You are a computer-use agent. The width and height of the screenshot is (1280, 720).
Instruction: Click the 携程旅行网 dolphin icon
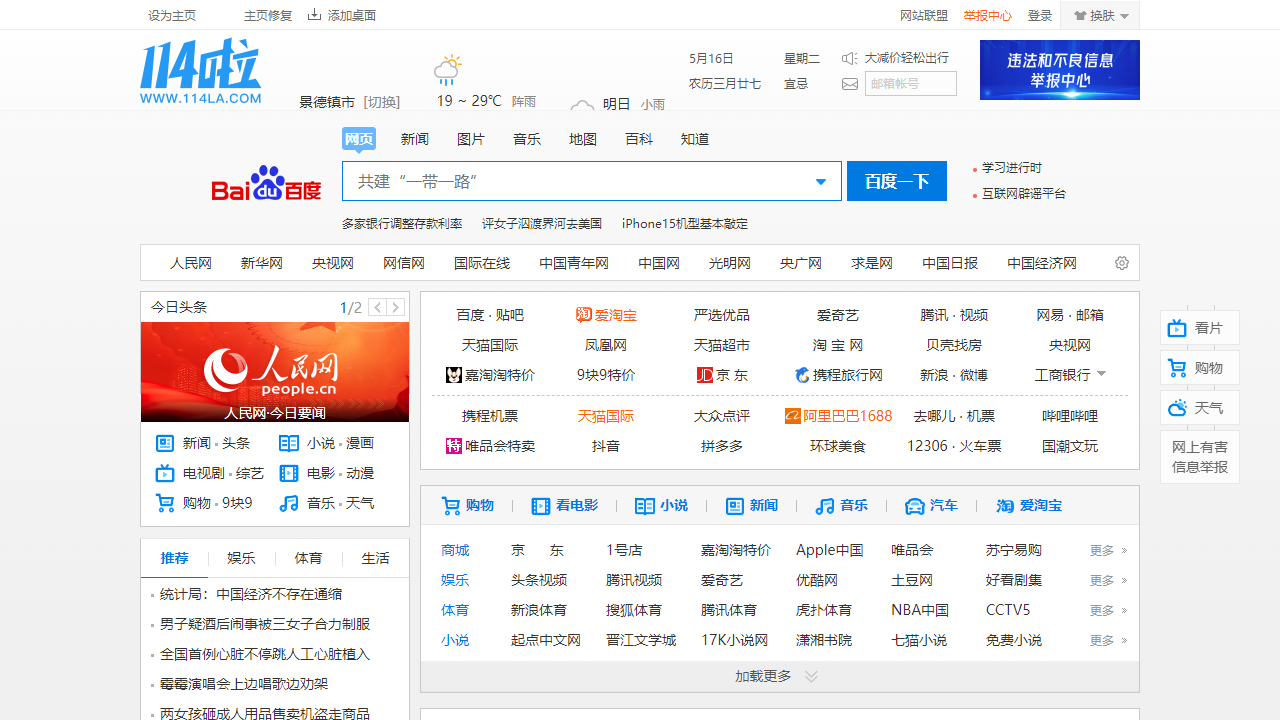pos(802,375)
